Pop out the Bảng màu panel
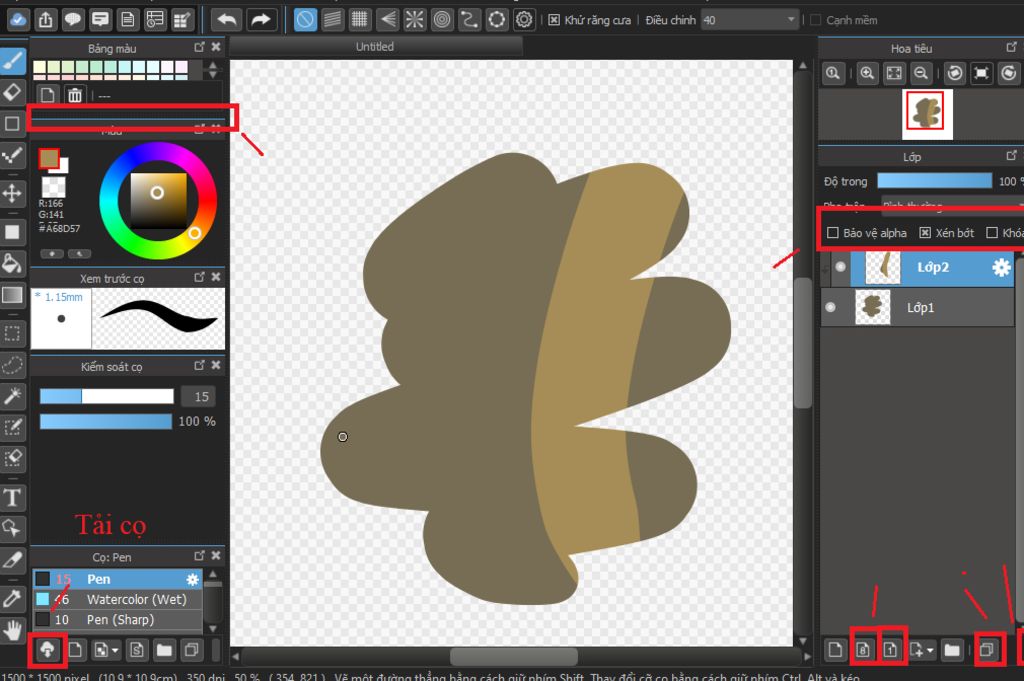 pos(199,48)
